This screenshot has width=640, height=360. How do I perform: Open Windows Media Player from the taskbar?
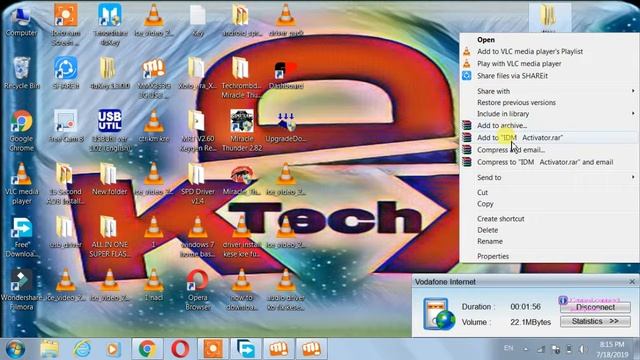113,349
